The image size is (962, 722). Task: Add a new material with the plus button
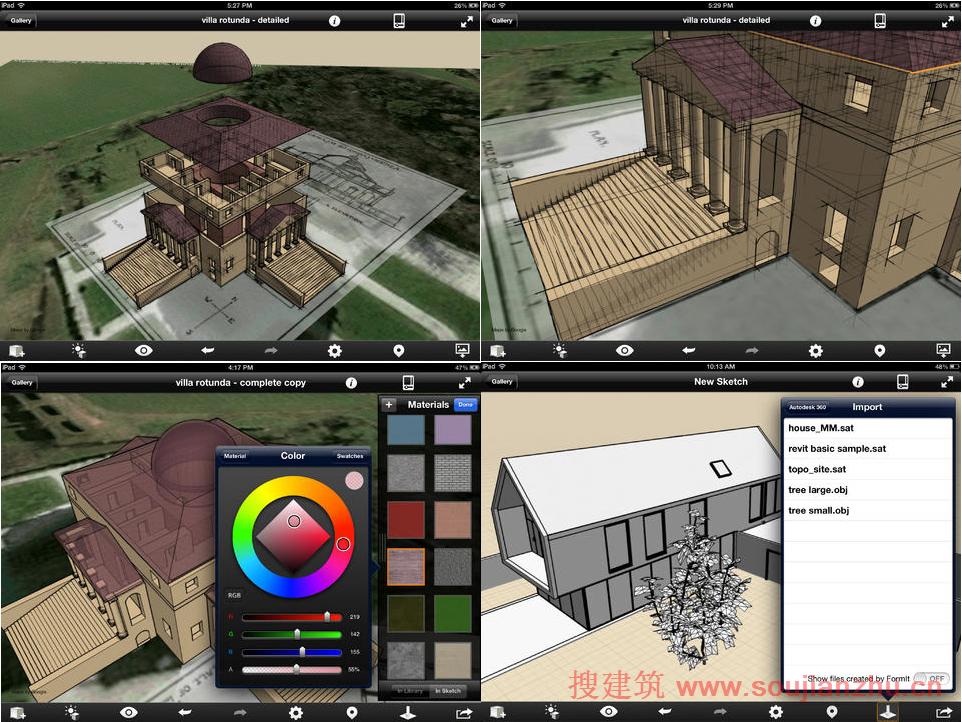point(389,405)
